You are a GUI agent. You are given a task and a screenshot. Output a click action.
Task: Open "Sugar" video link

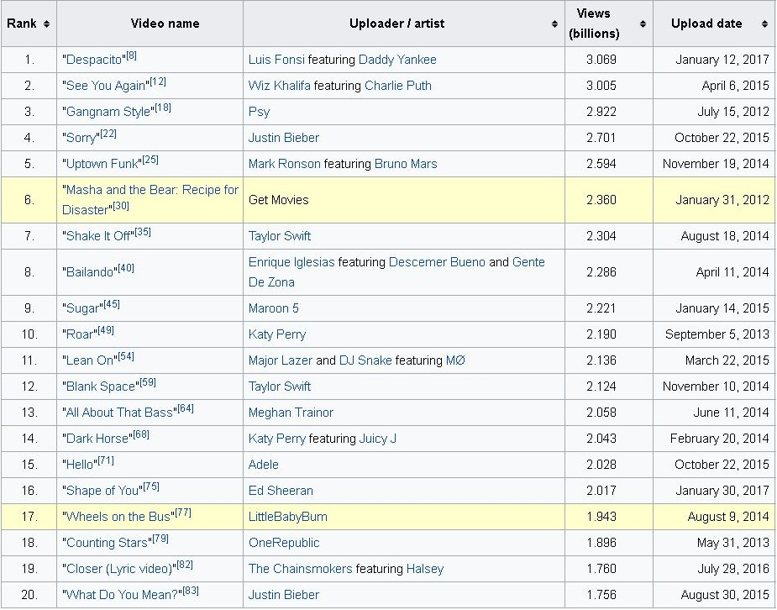click(83, 309)
